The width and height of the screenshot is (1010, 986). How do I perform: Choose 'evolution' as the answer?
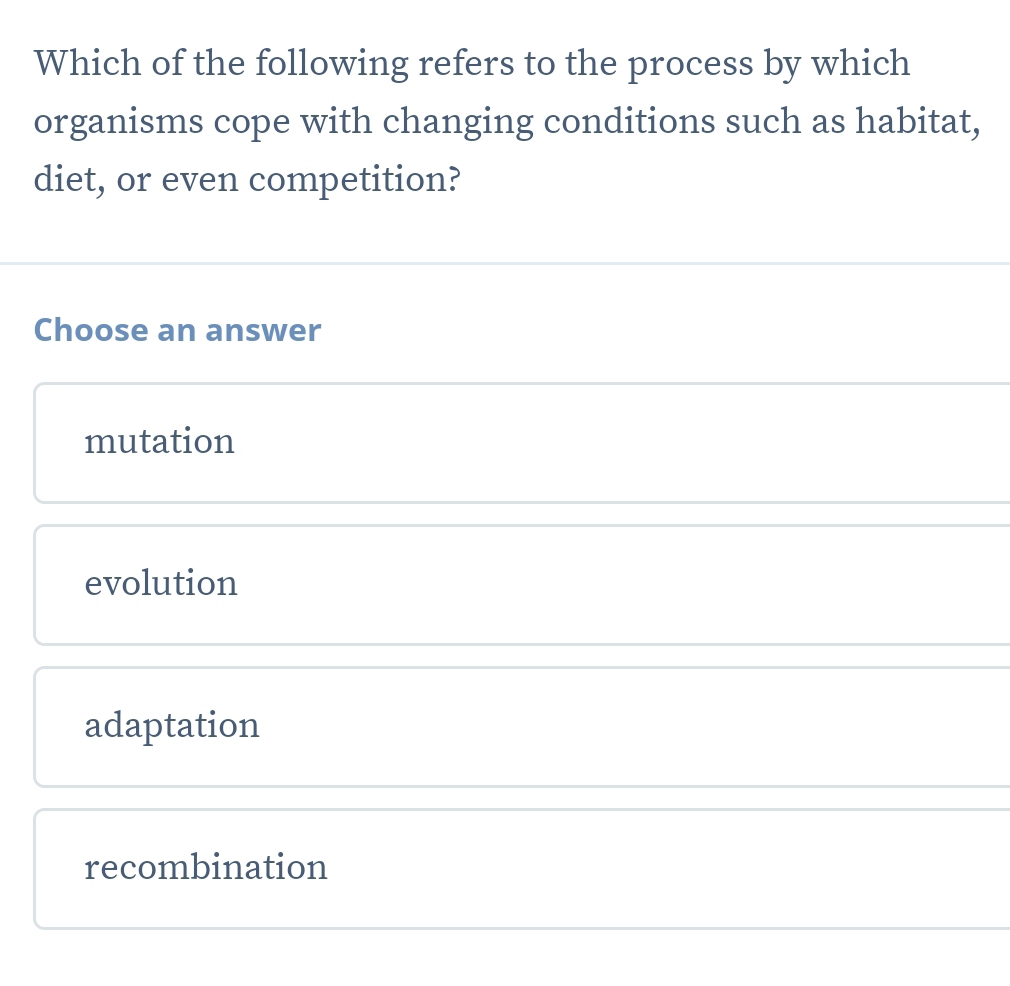[520, 584]
